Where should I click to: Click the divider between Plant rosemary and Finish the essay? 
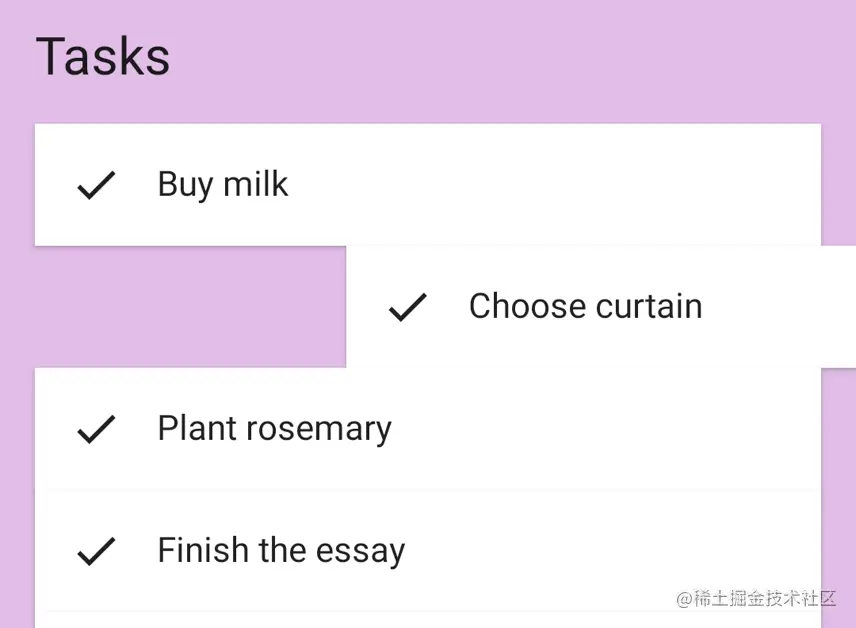(430, 490)
